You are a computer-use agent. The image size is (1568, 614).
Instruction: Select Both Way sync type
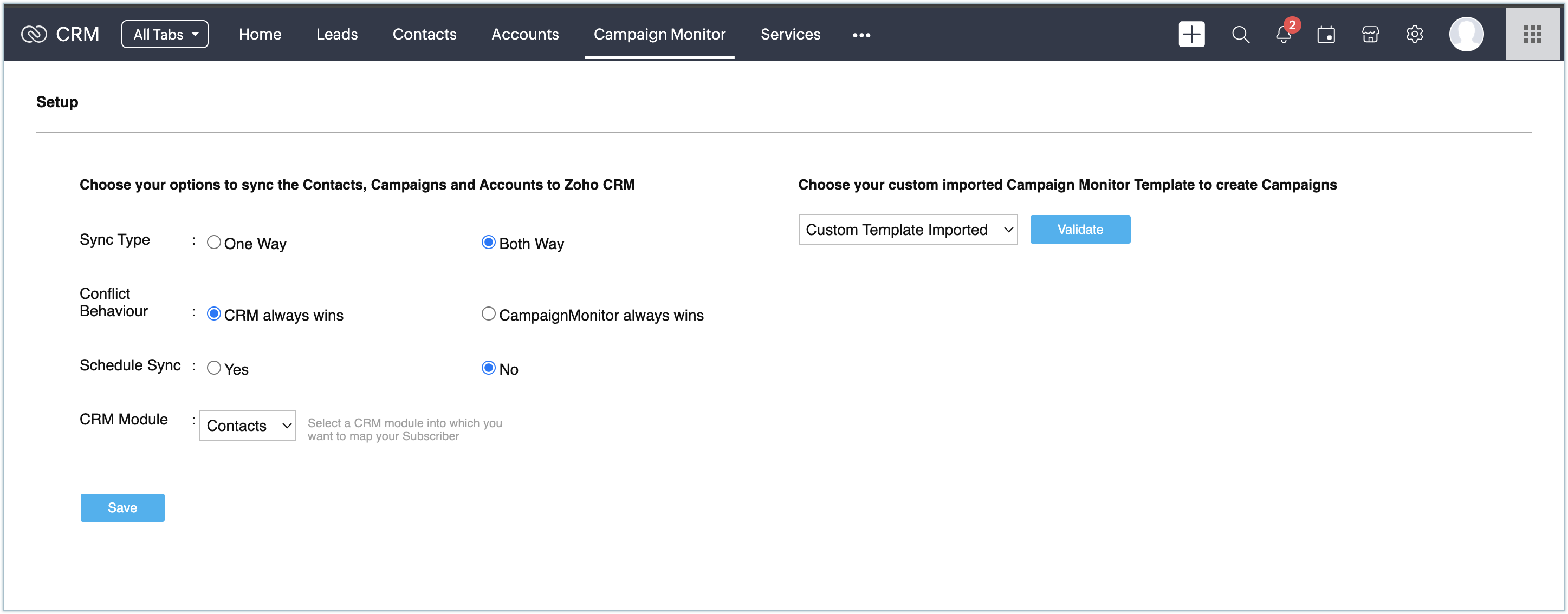488,242
